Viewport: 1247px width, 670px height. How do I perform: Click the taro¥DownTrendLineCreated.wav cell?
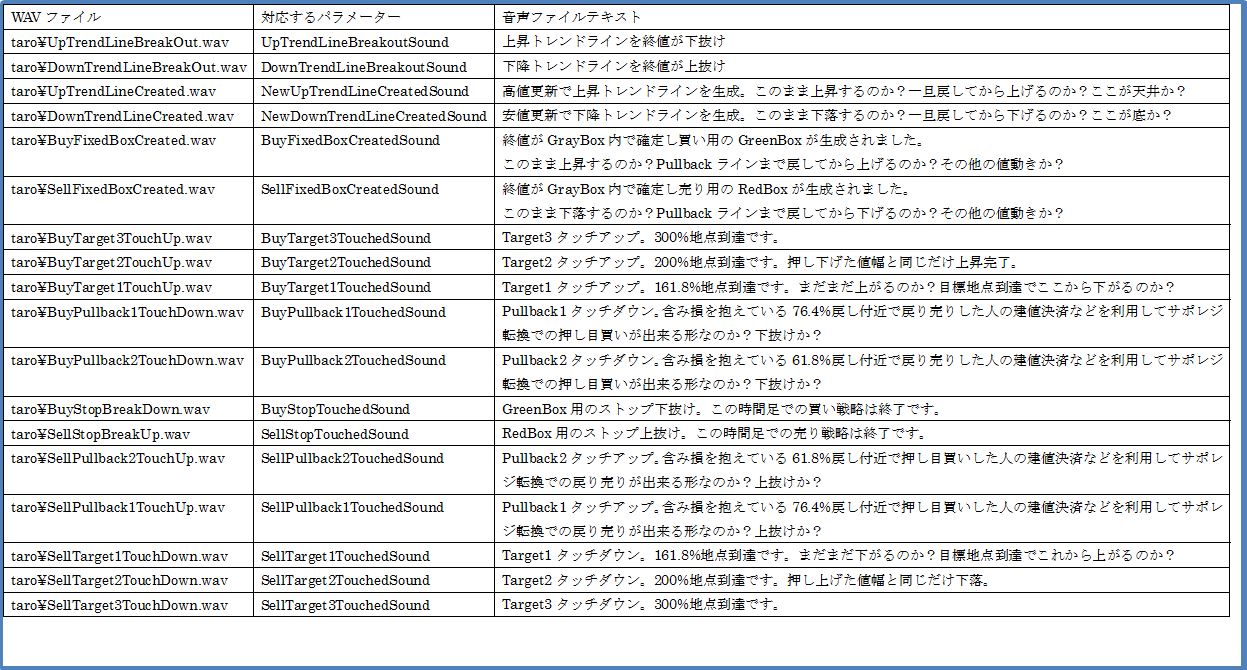(128, 116)
